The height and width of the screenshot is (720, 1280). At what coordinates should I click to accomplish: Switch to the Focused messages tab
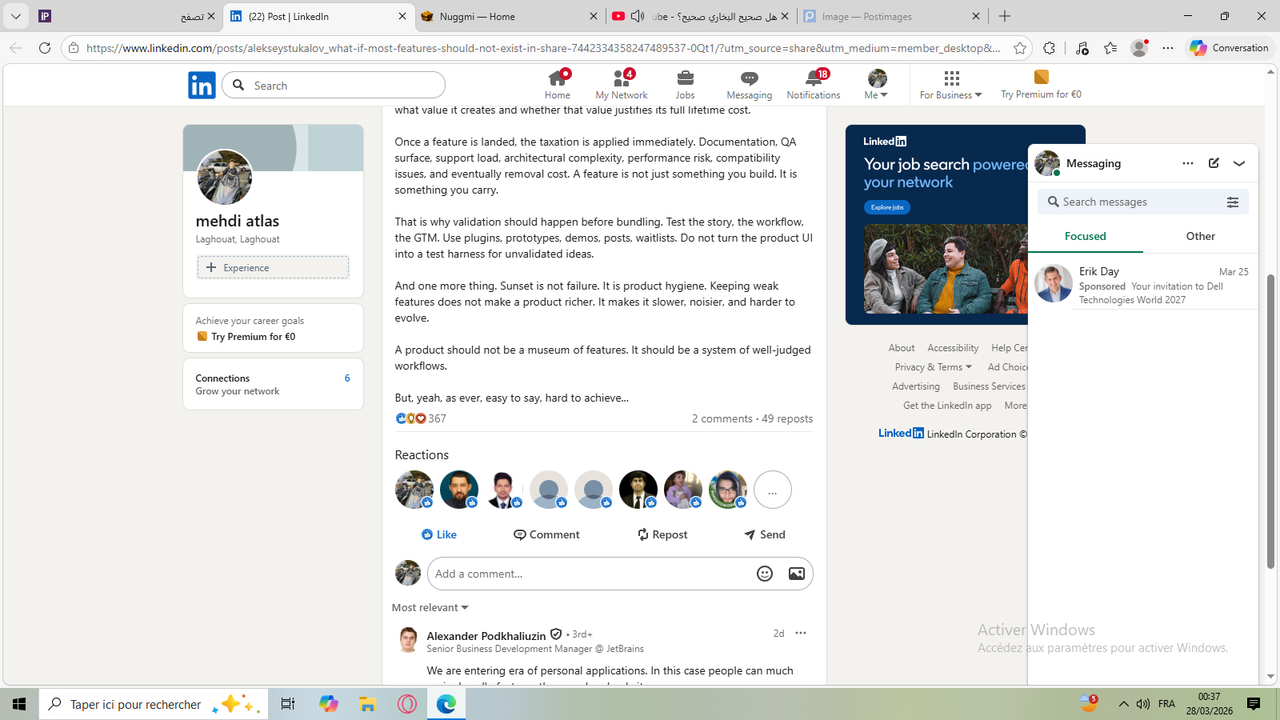(1085, 236)
